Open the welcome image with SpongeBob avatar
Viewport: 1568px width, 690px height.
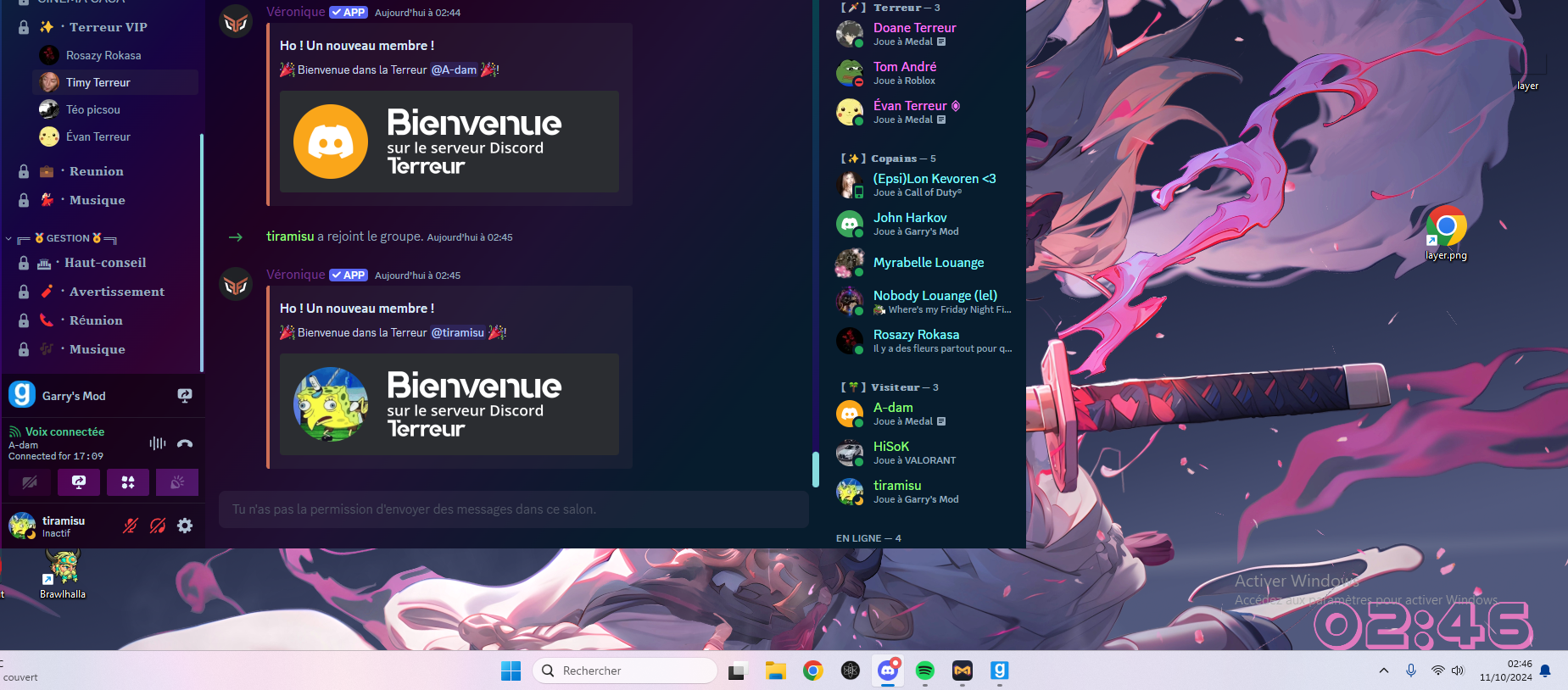click(449, 404)
